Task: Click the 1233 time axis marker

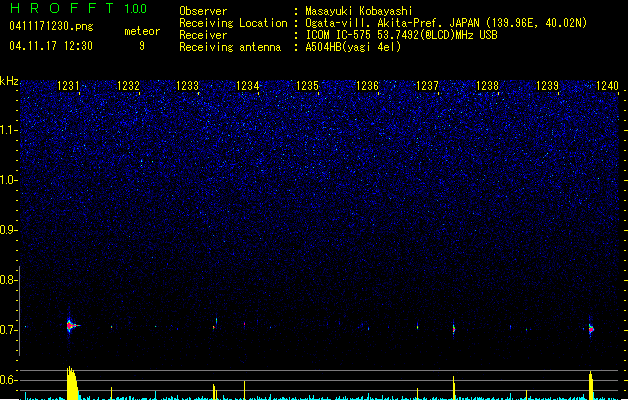Action: pyautogui.click(x=188, y=85)
